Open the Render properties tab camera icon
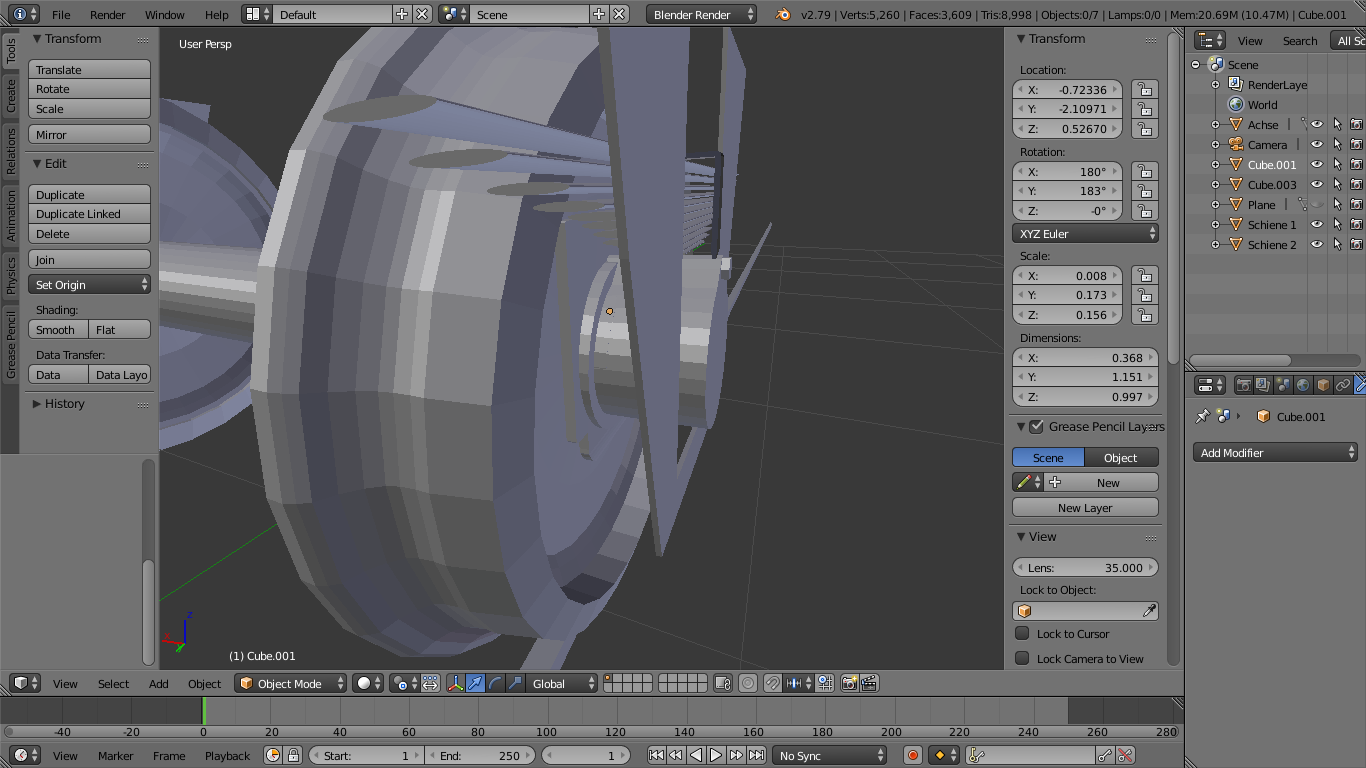This screenshot has height=768, width=1366. click(x=1243, y=385)
